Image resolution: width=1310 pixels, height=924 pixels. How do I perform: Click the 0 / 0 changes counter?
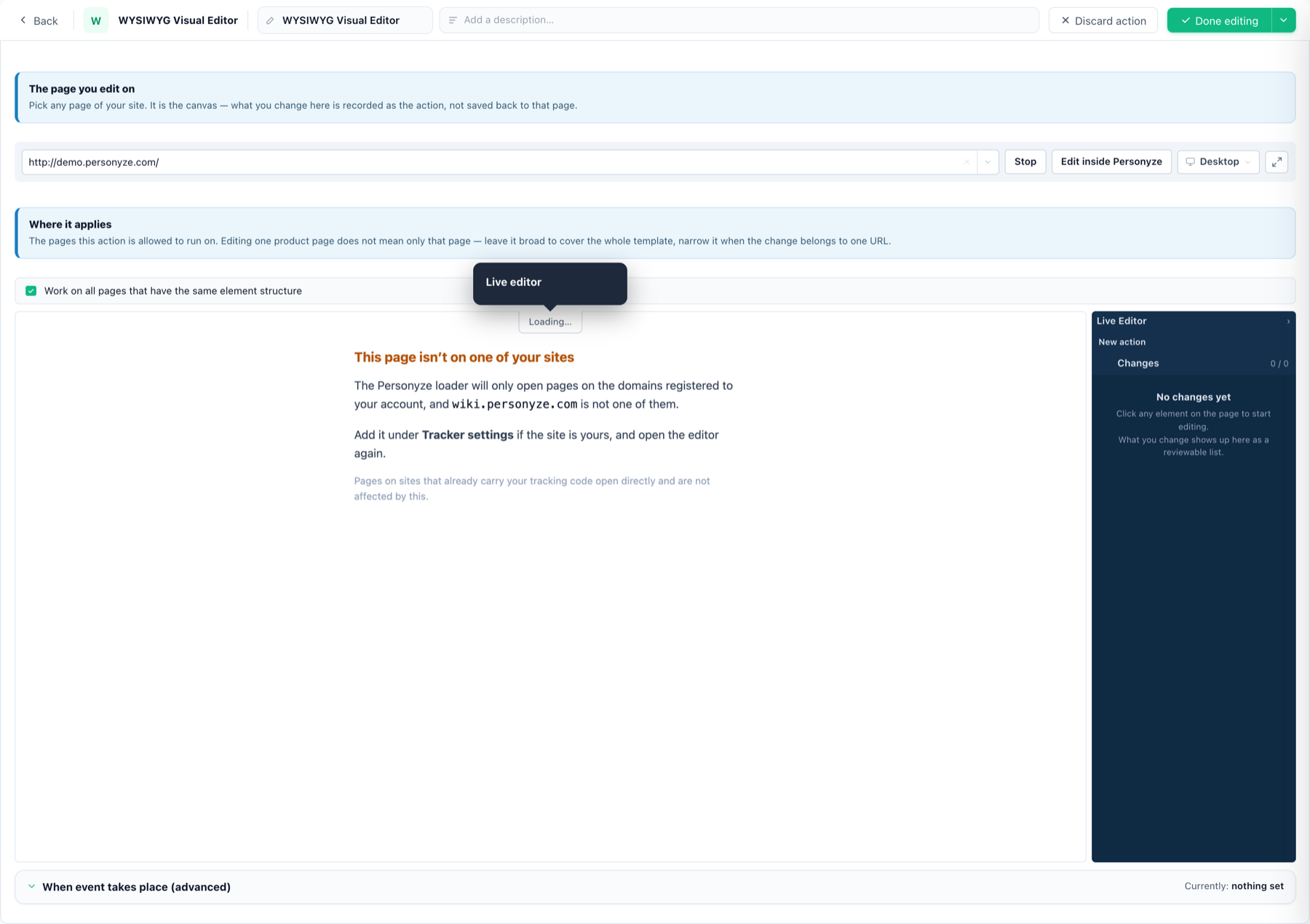[x=1279, y=364]
